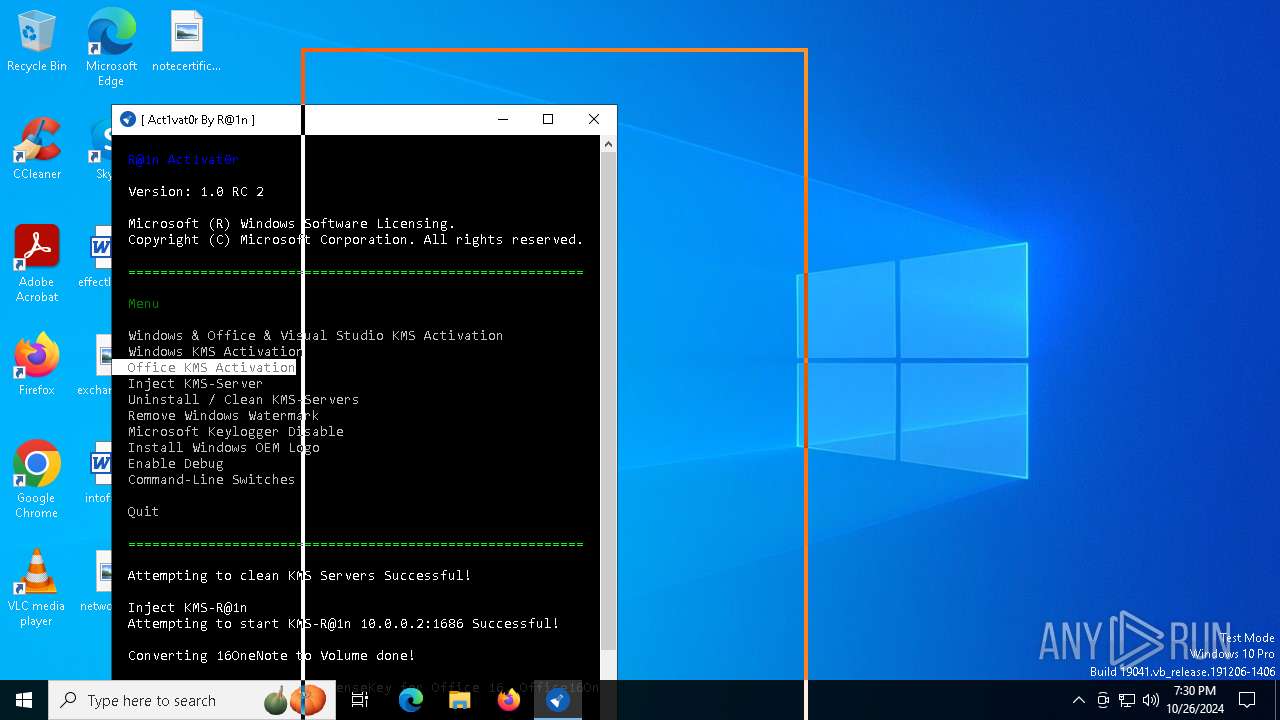Select Windows & Office & Visual Studio KMS Activation
The image size is (1280, 720).
(x=315, y=335)
